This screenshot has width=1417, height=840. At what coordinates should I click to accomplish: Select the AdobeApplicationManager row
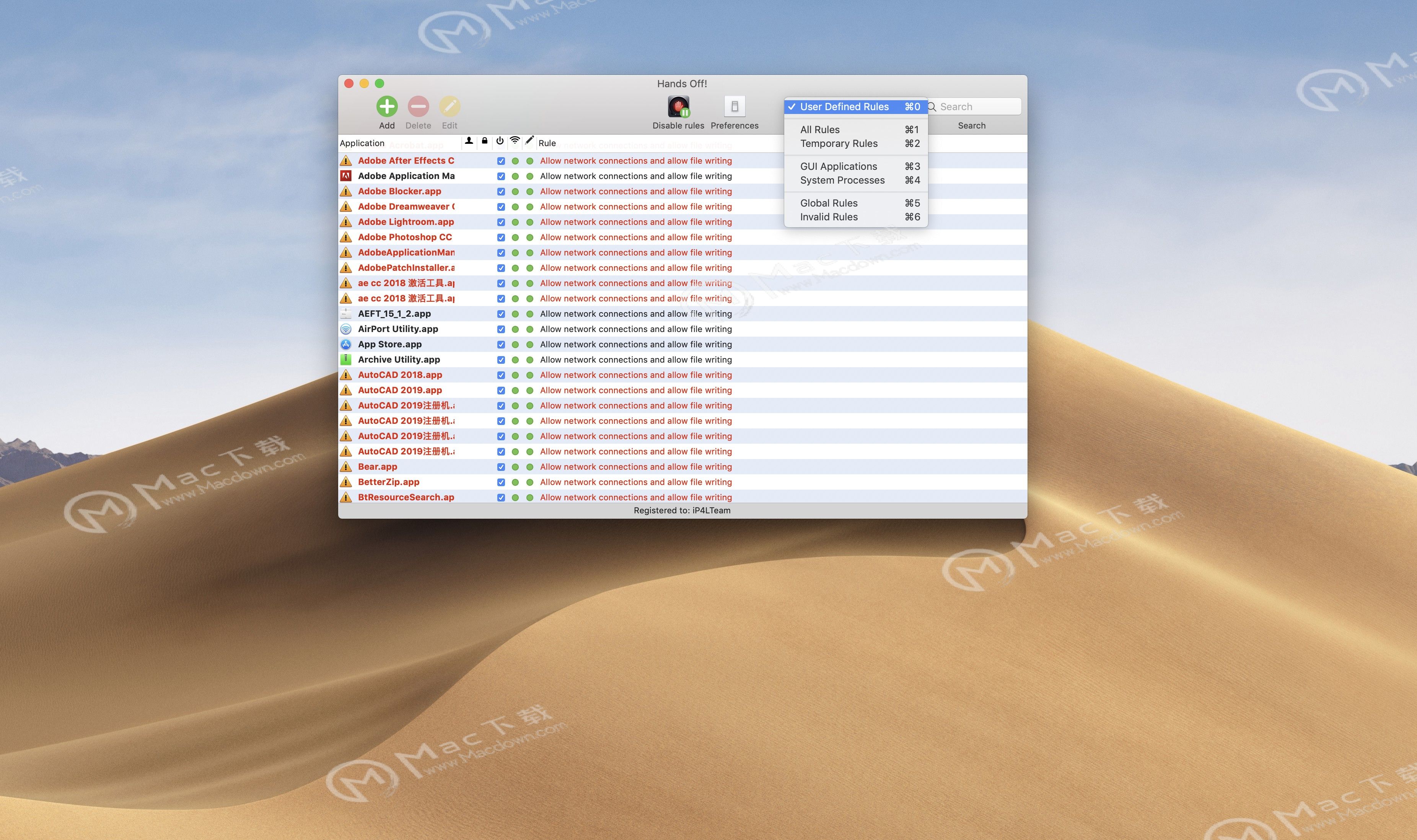(682, 252)
